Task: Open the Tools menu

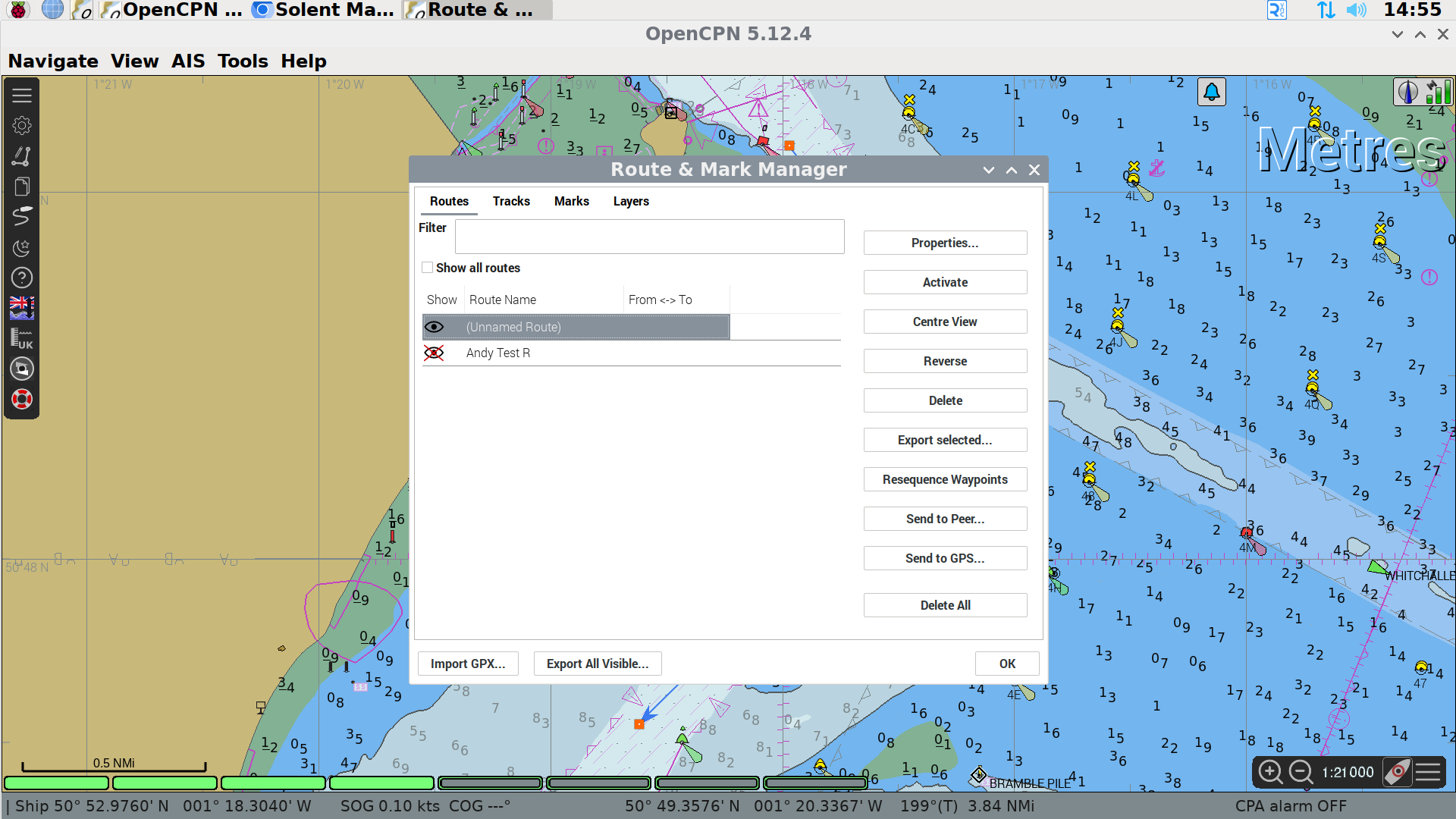Action: (x=243, y=61)
